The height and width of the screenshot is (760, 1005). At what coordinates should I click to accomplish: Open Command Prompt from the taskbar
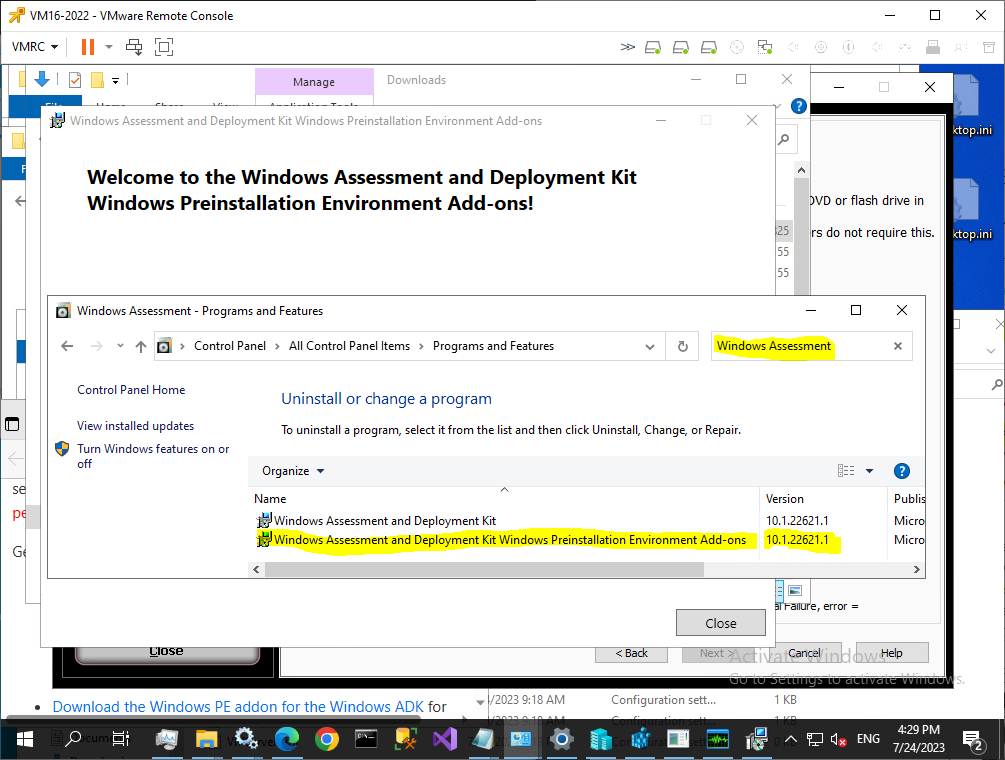(367, 739)
